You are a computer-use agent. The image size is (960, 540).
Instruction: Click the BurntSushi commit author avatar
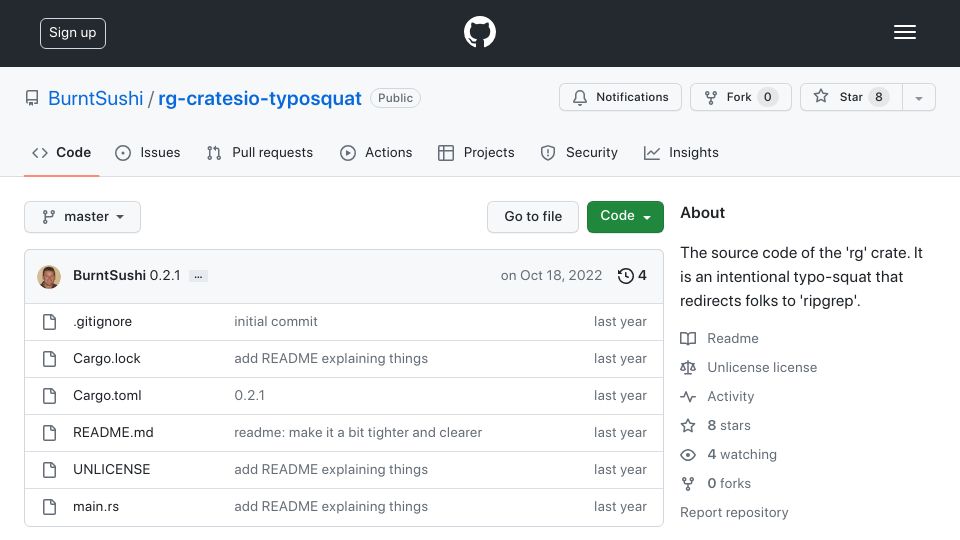pos(49,277)
